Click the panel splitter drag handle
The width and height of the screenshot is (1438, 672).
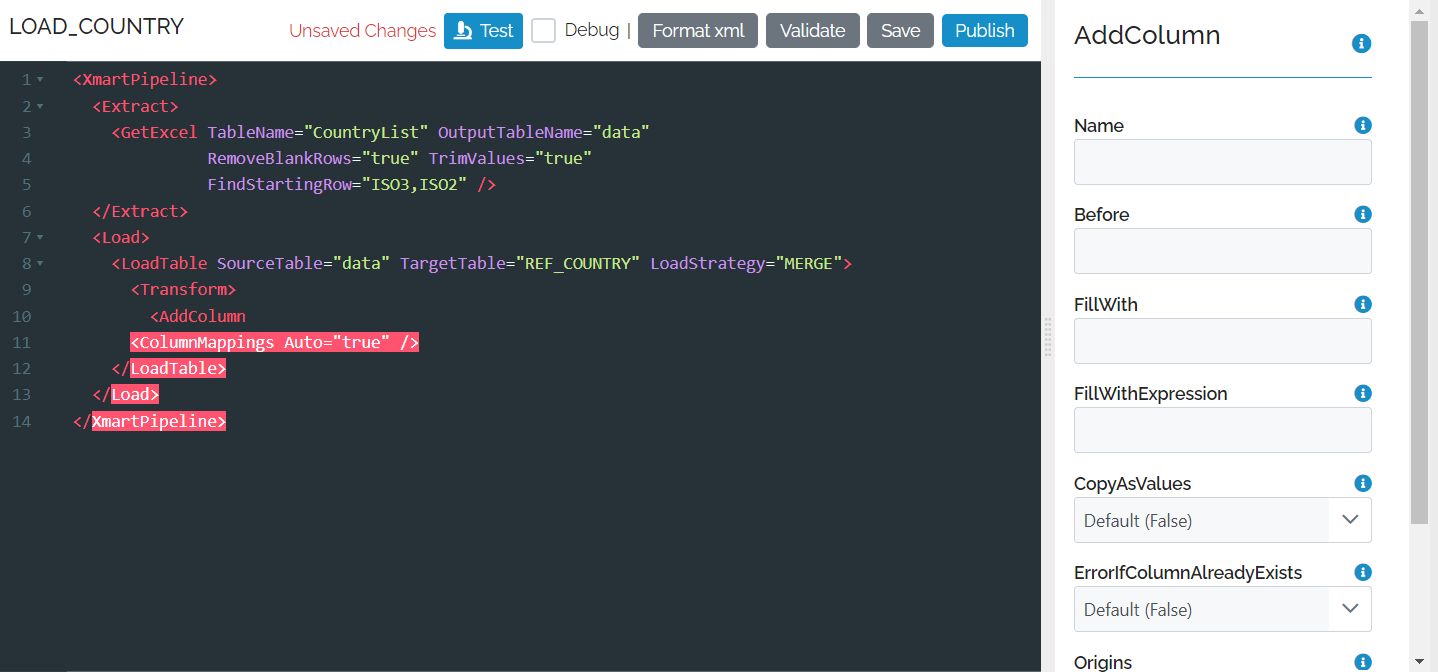pos(1048,337)
